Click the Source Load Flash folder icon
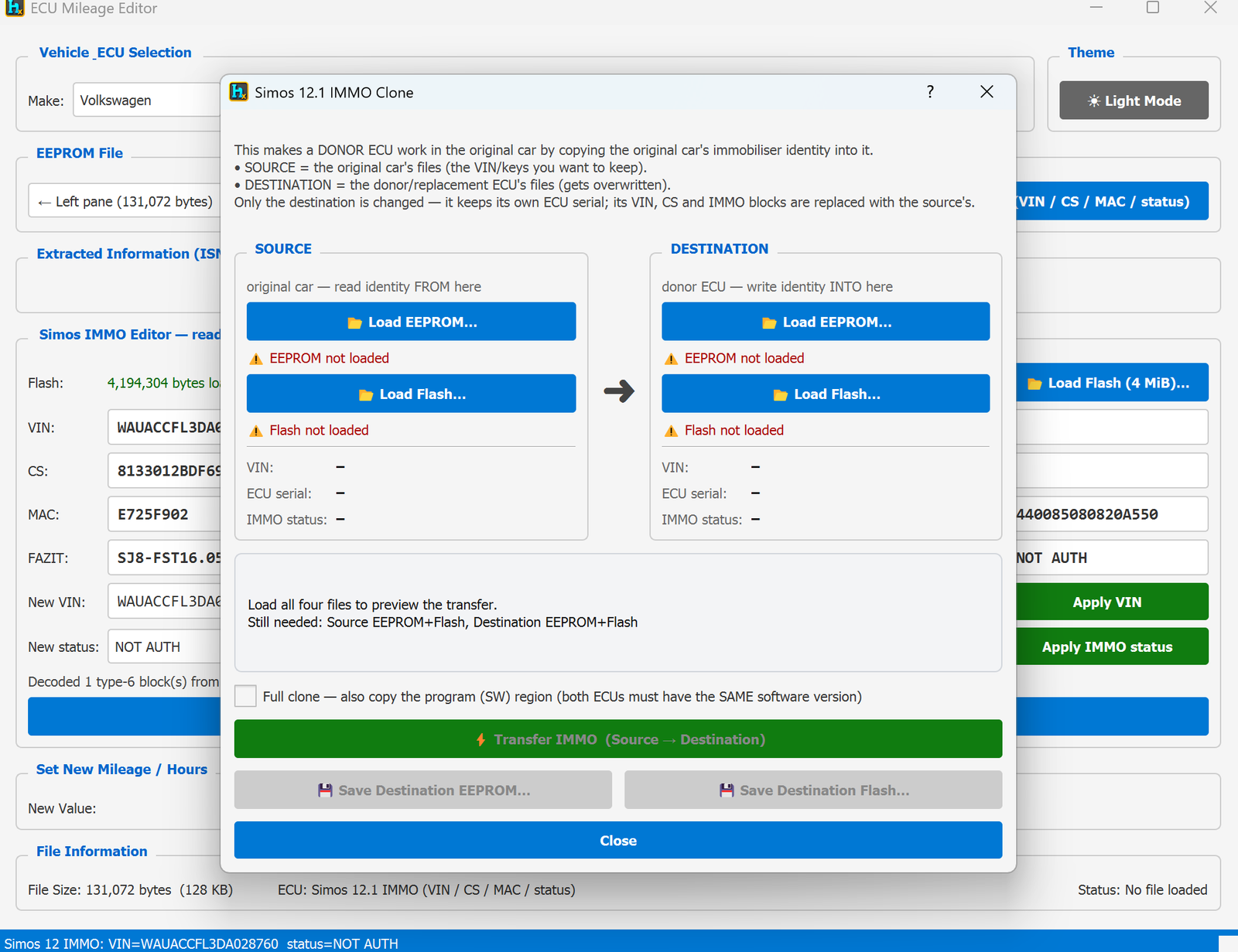The width and height of the screenshot is (1238, 952). 366,395
